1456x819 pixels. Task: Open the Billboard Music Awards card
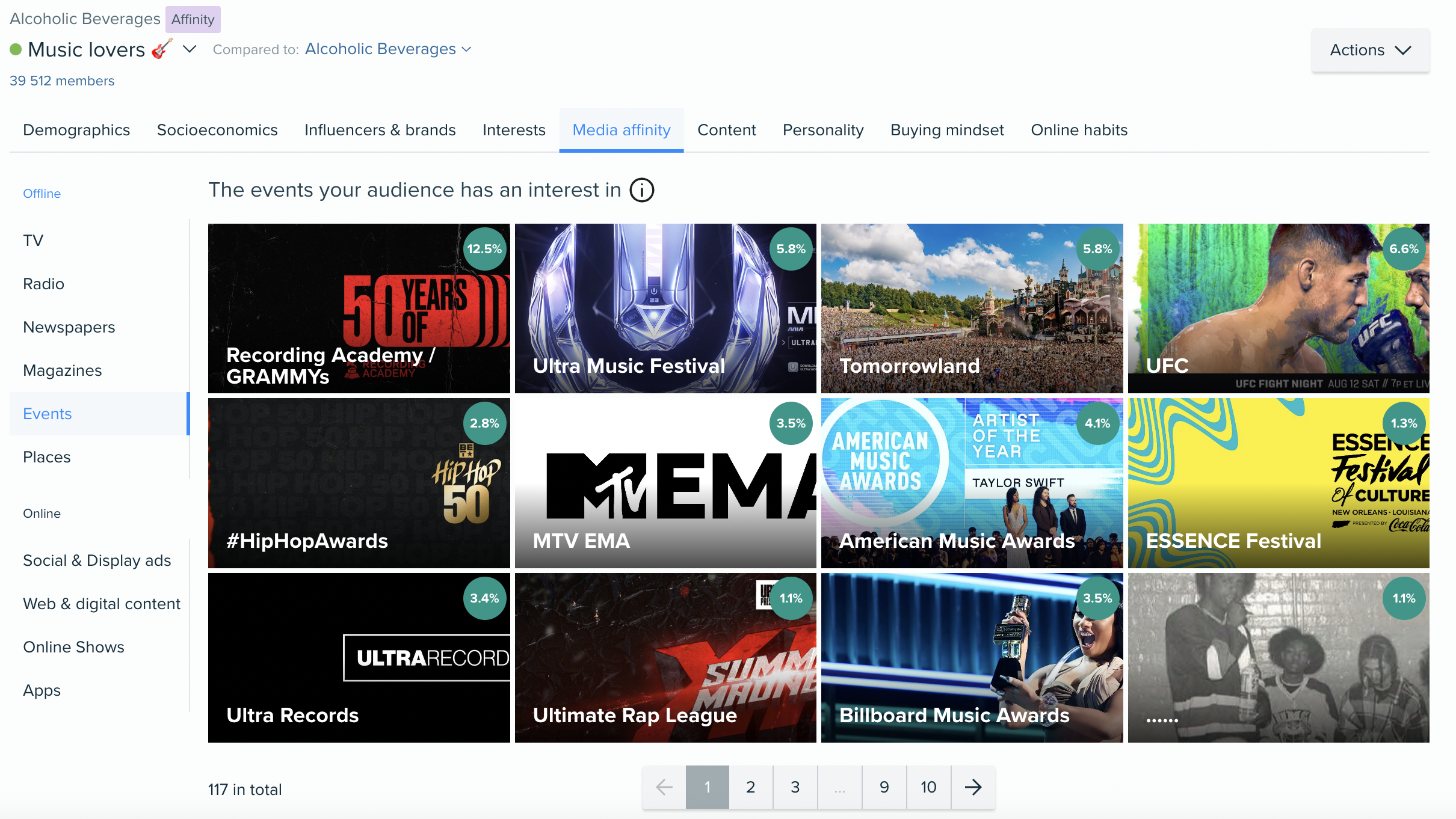[972, 658]
